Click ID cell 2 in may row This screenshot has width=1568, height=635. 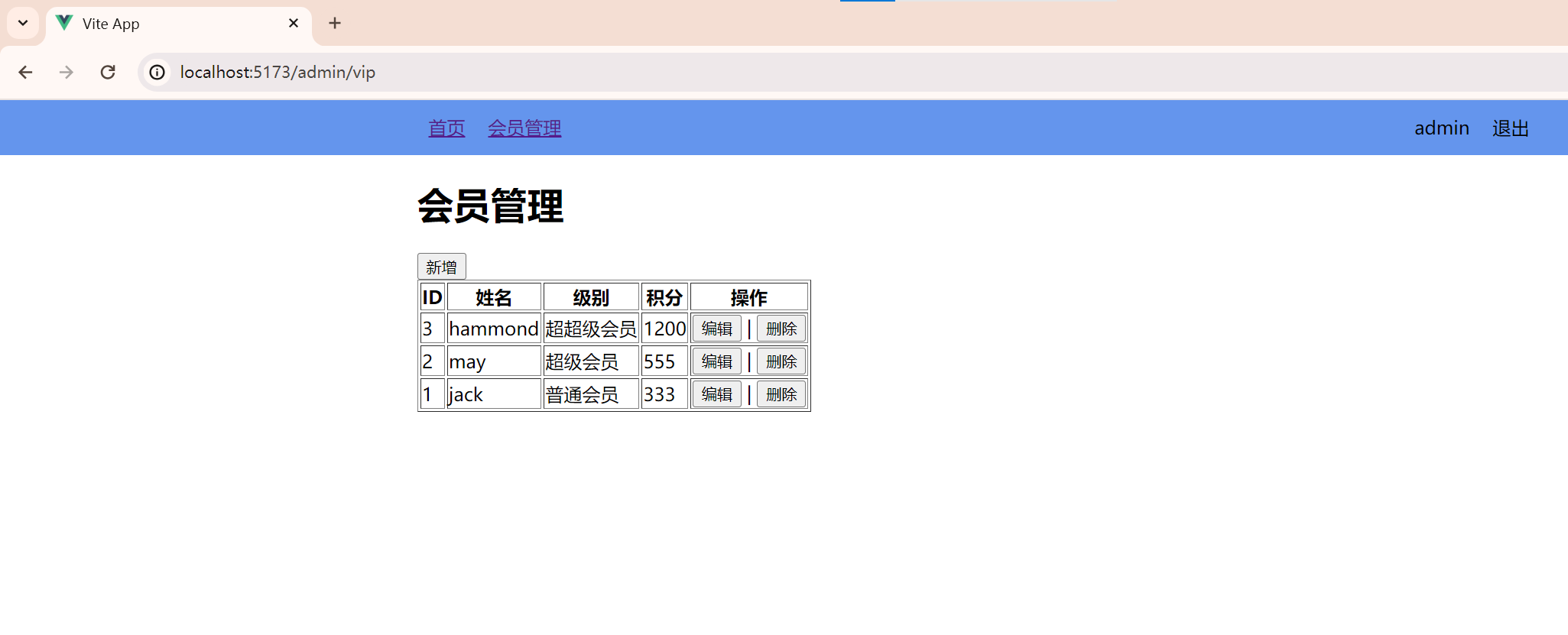pos(433,361)
